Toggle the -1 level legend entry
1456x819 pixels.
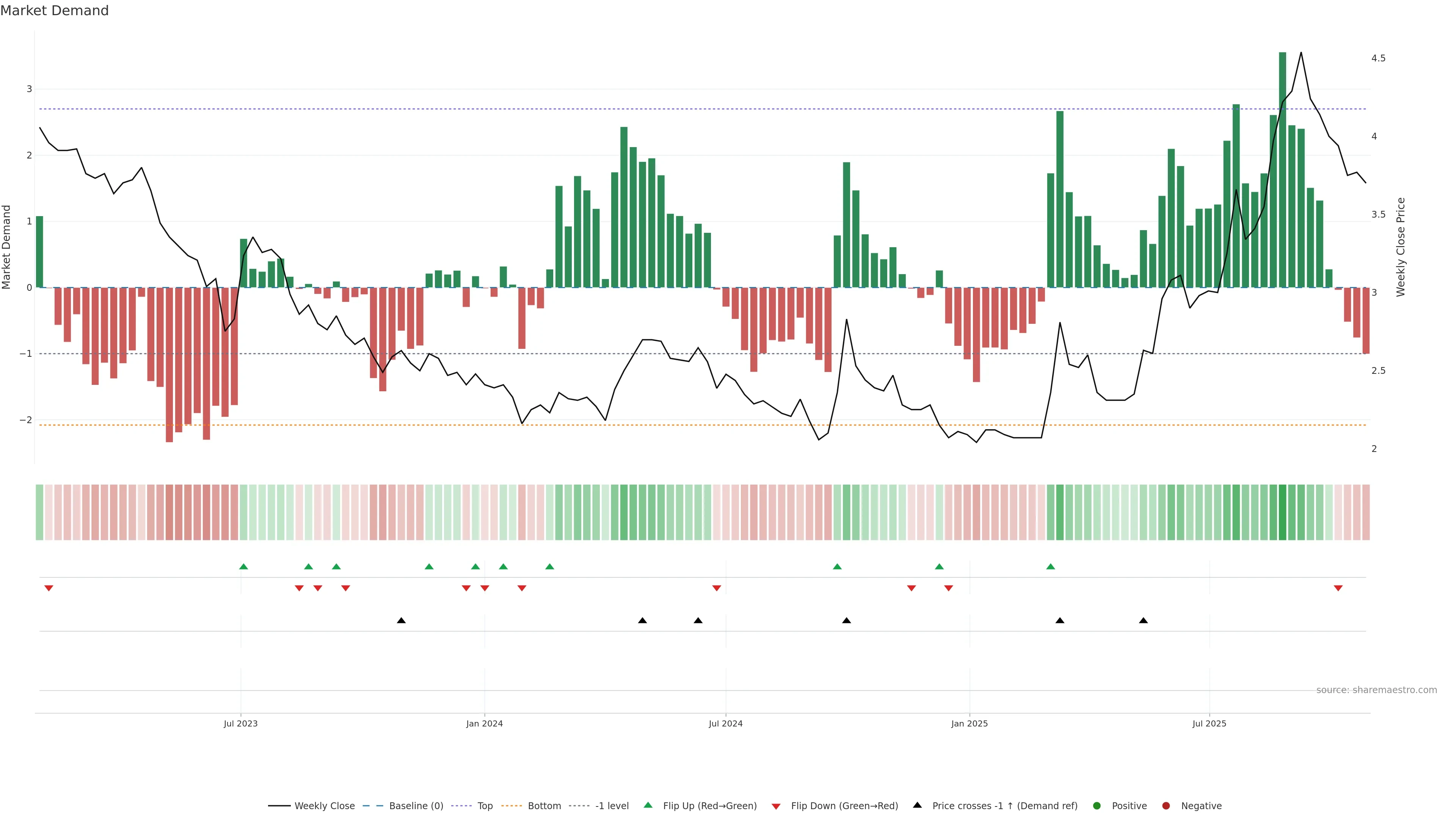[612, 806]
